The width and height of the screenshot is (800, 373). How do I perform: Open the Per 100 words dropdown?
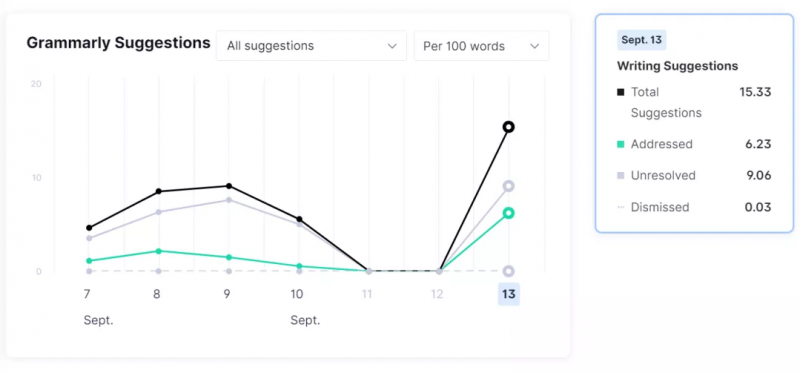tap(482, 46)
